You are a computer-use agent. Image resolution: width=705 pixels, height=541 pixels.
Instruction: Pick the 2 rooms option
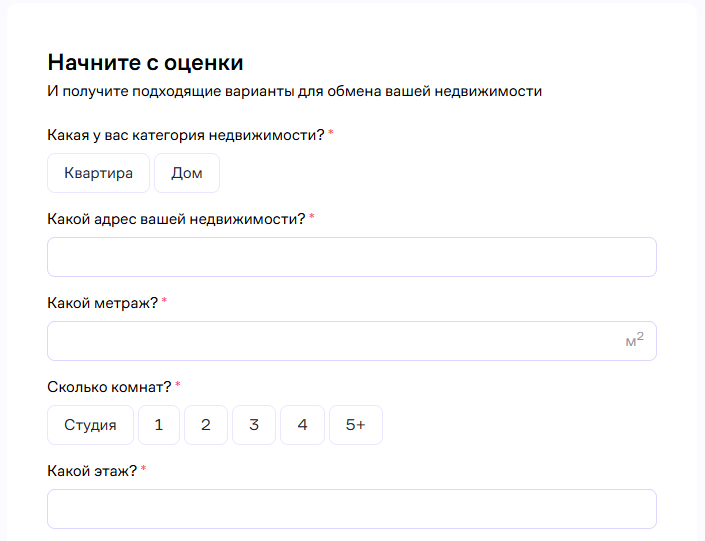pos(206,425)
